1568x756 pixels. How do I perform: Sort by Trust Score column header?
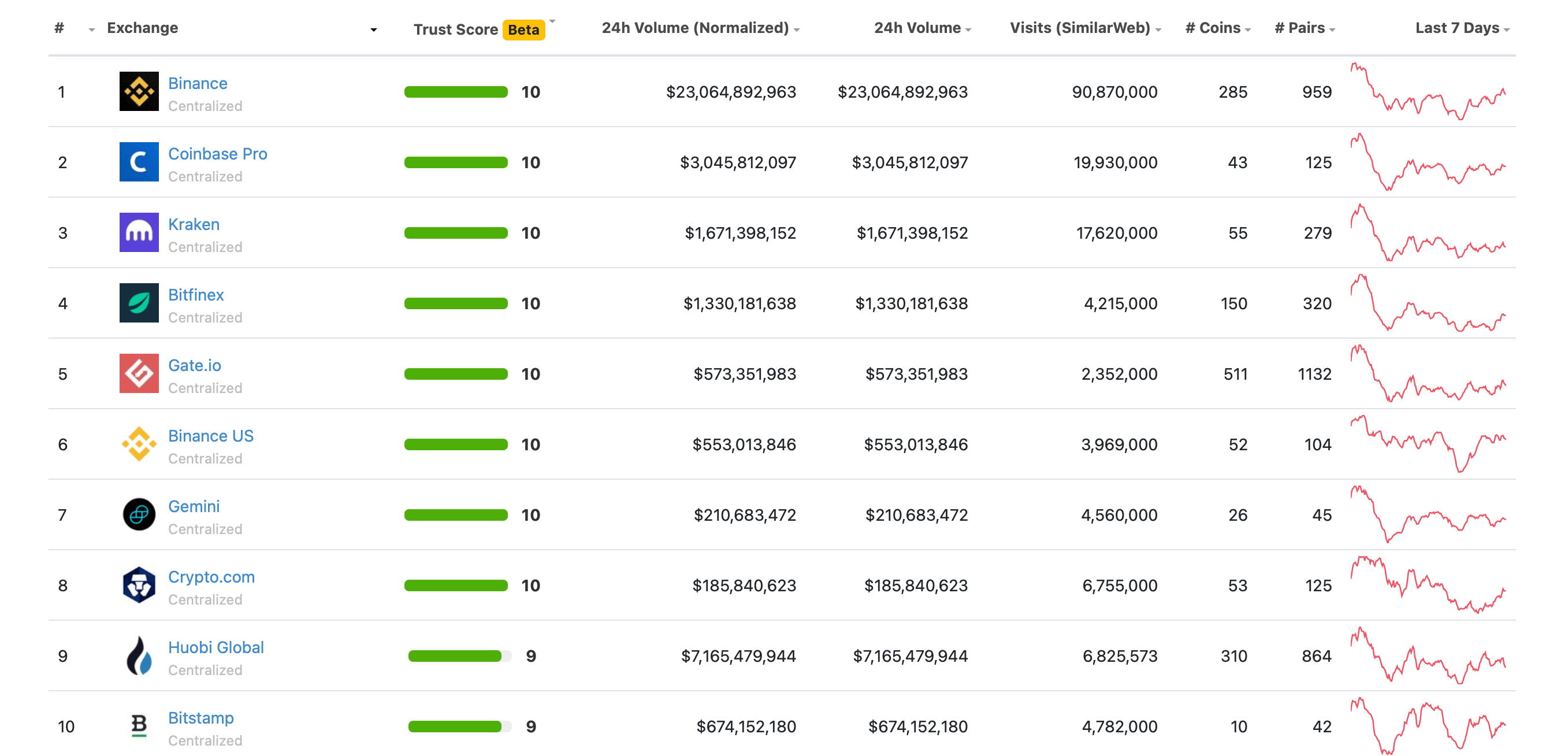tap(455, 29)
